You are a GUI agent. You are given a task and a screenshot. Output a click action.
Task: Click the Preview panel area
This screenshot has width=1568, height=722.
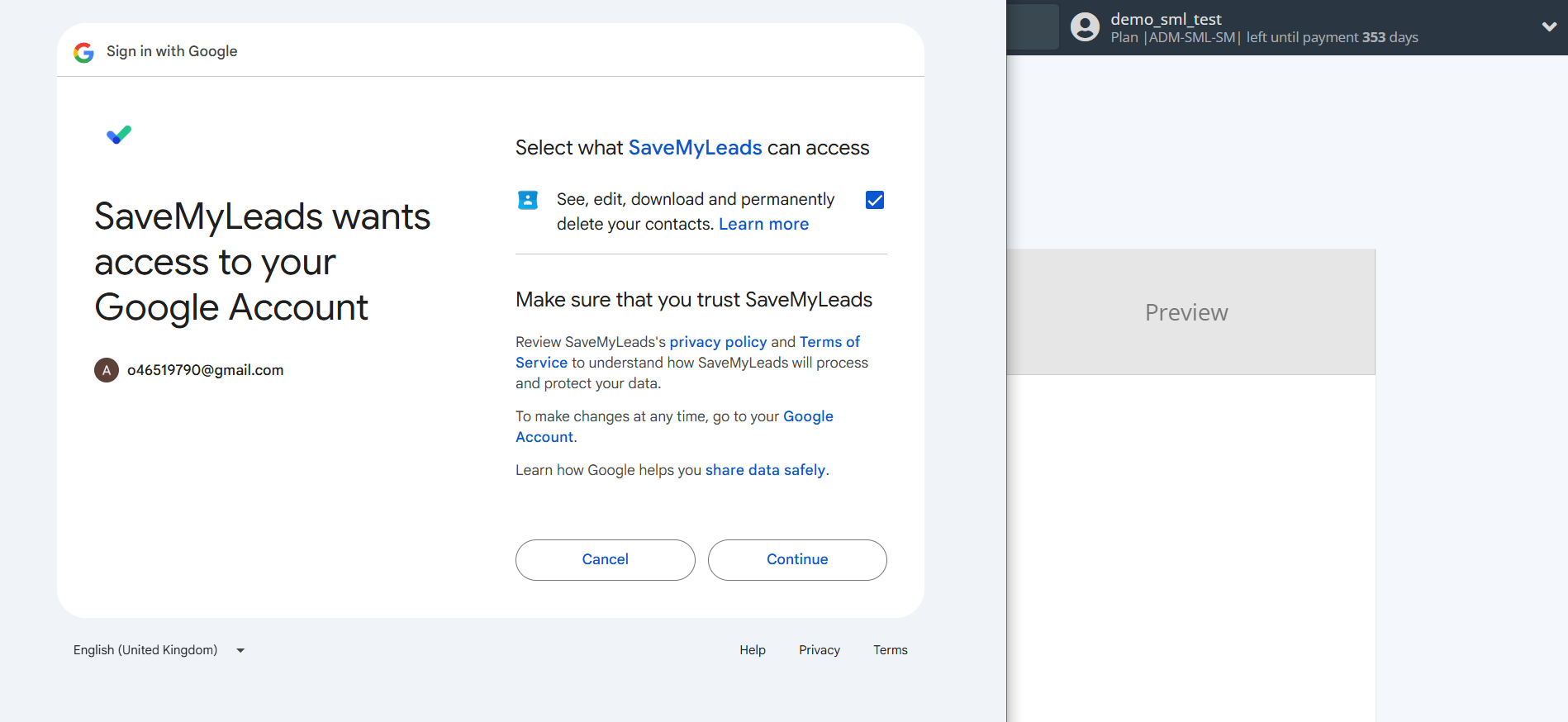(x=1186, y=312)
